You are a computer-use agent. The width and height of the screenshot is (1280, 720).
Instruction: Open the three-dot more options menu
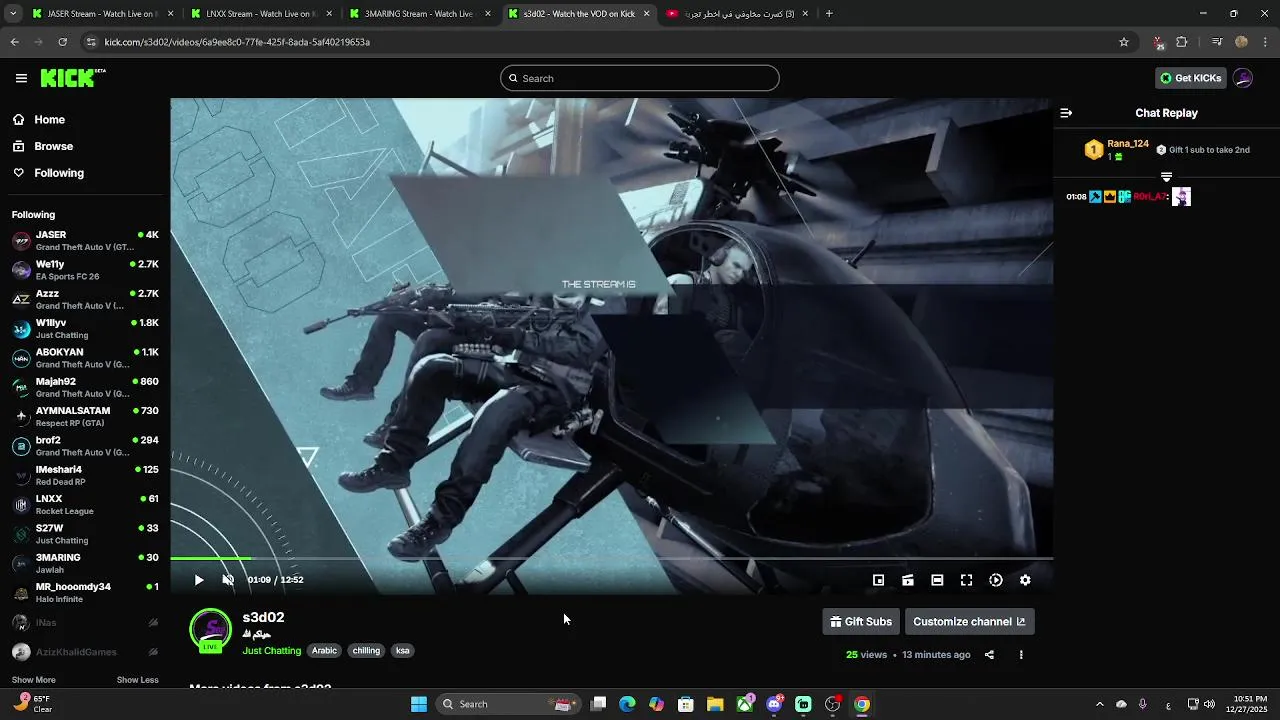click(x=1021, y=655)
